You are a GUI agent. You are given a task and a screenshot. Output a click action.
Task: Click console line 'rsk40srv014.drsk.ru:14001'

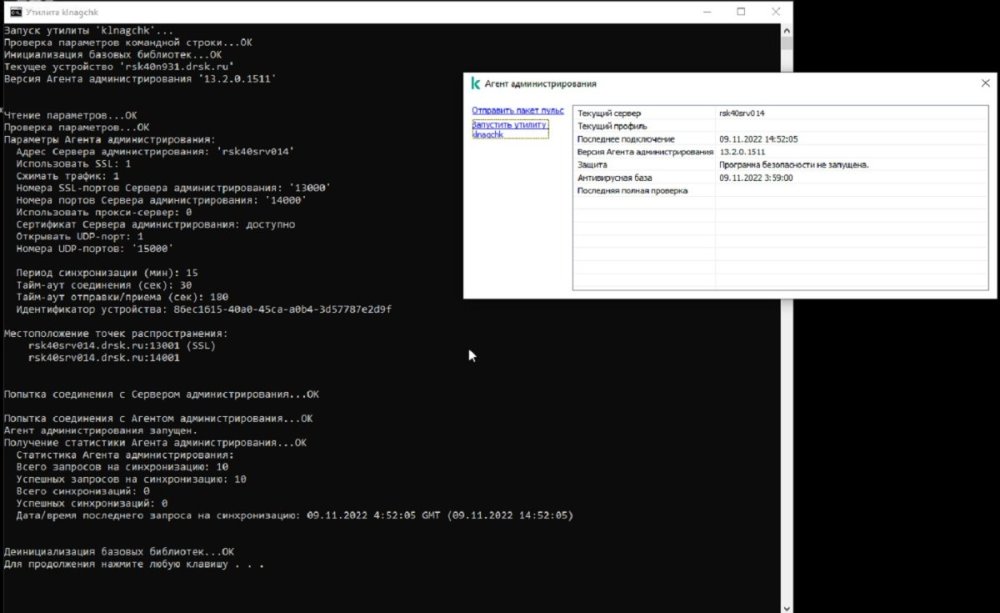click(103, 357)
